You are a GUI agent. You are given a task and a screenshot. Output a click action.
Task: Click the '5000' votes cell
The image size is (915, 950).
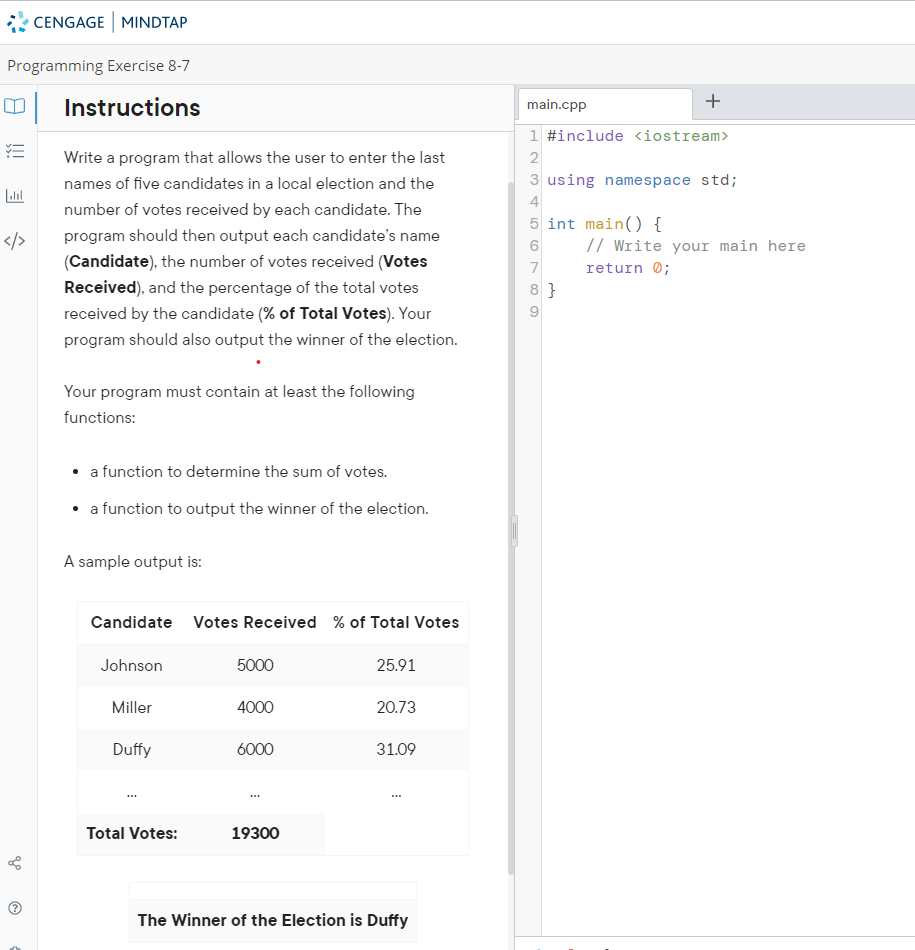pos(255,665)
